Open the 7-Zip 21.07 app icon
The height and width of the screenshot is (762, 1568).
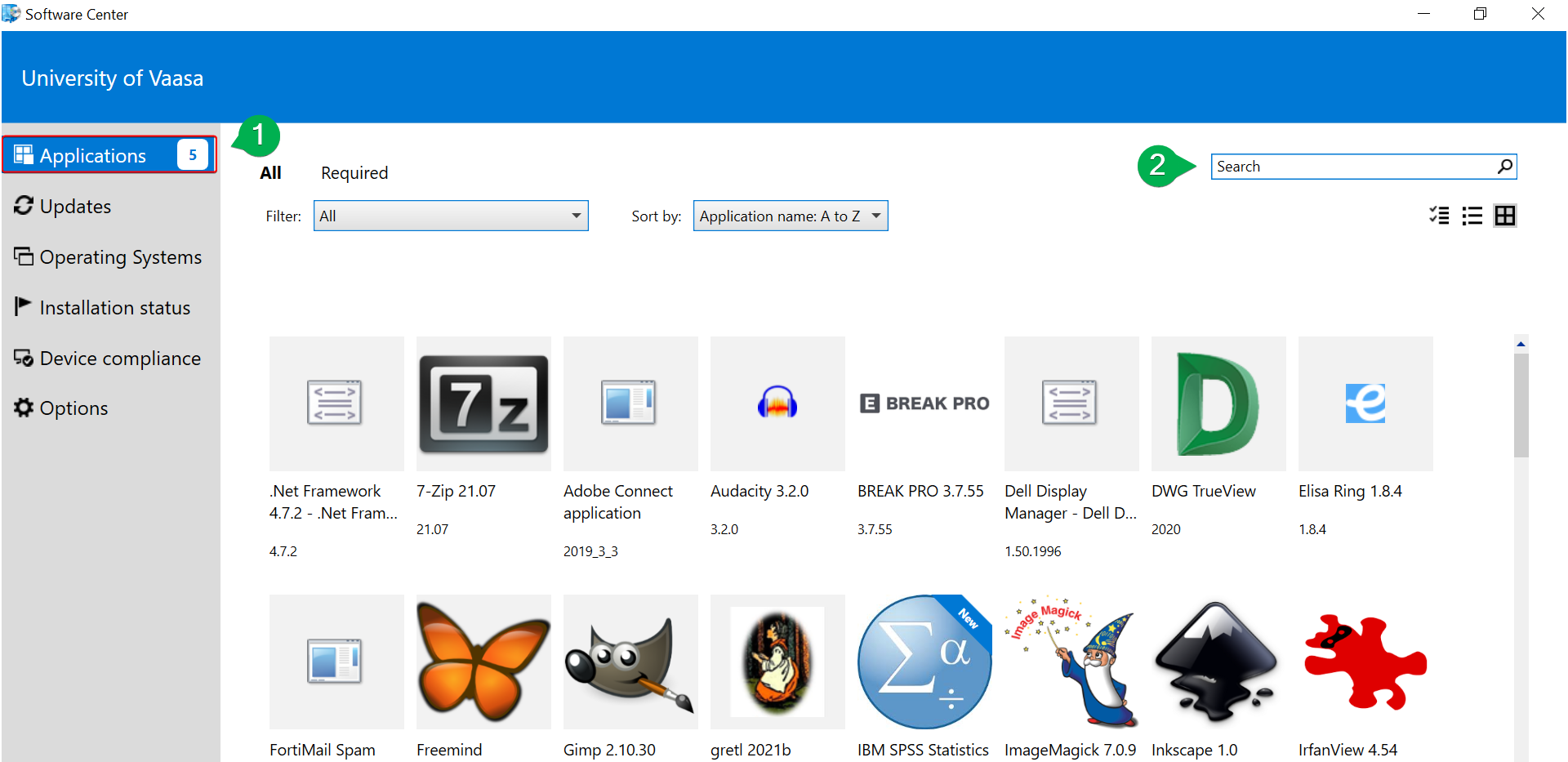pyautogui.click(x=483, y=403)
